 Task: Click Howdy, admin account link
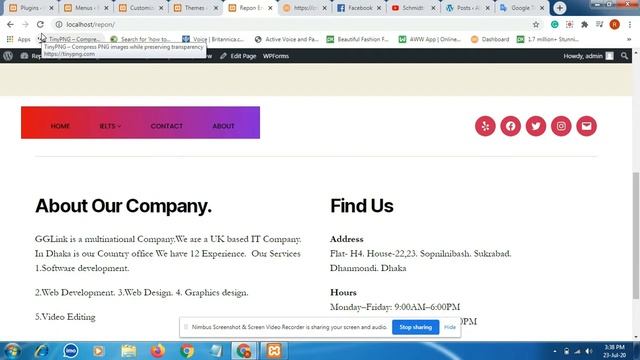point(588,56)
